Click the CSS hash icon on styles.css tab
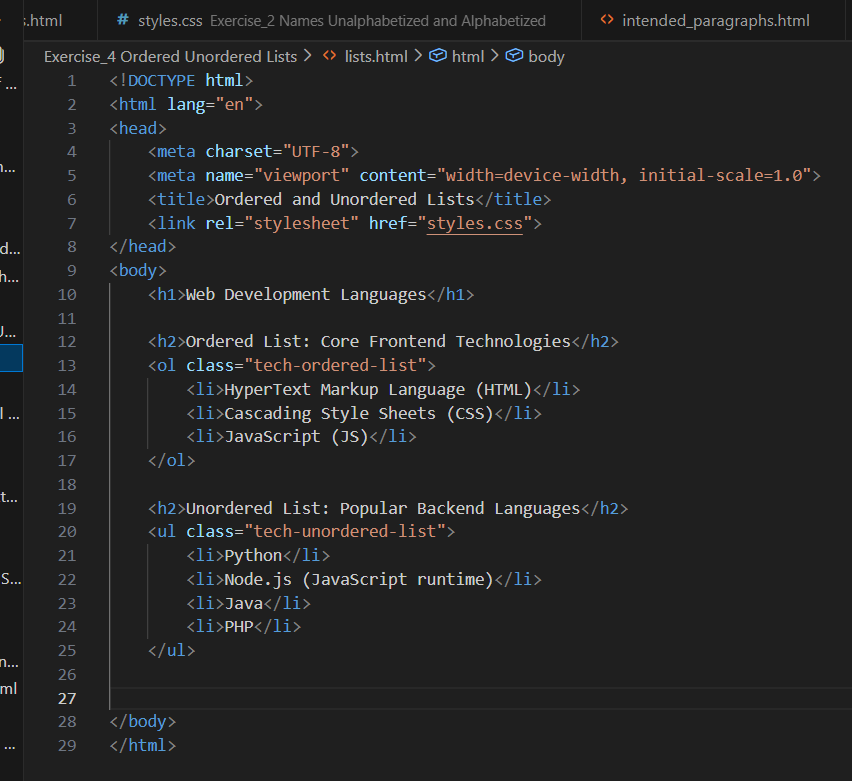 pos(123,20)
